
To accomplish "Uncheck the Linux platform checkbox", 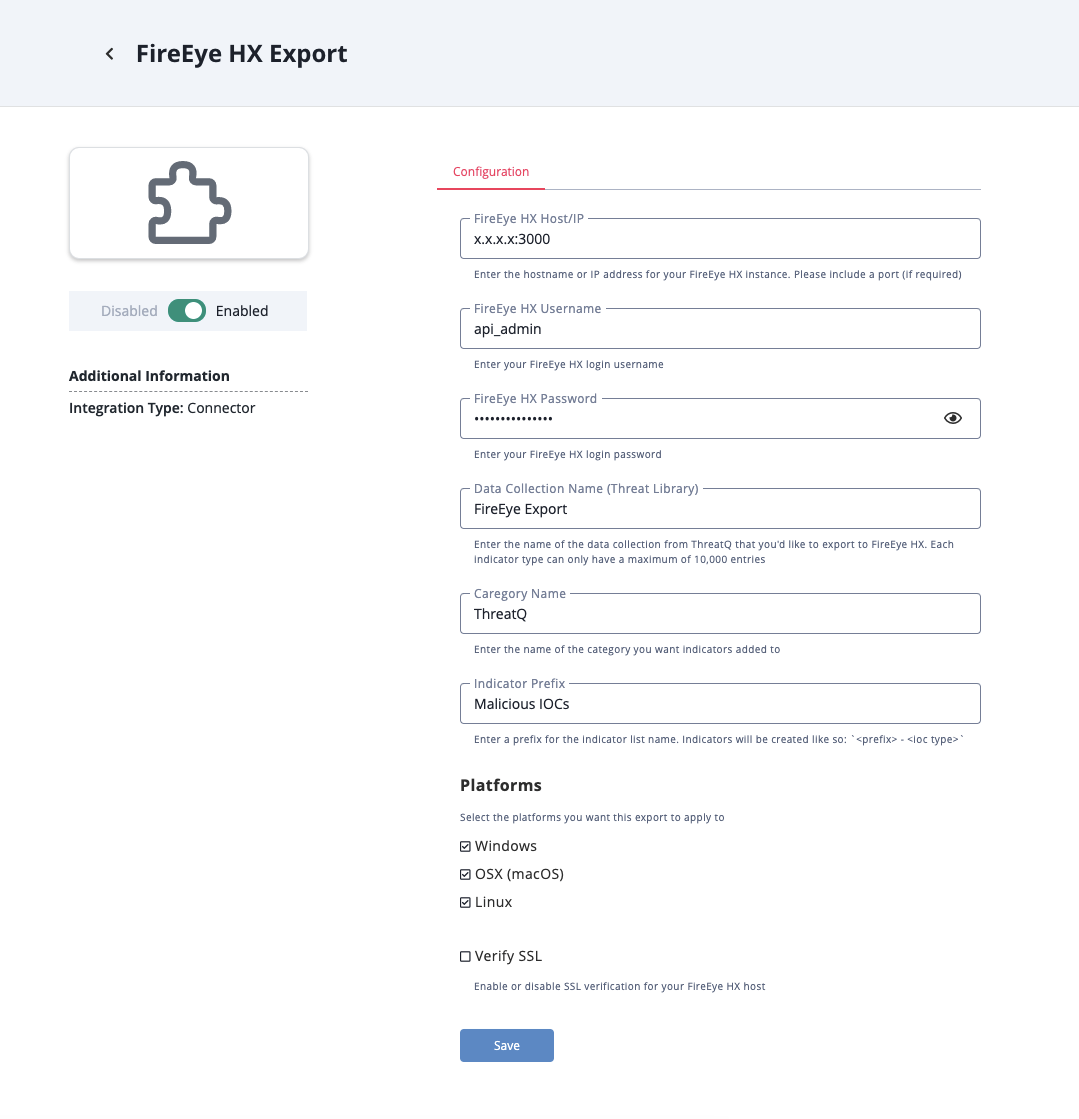I will pos(465,902).
